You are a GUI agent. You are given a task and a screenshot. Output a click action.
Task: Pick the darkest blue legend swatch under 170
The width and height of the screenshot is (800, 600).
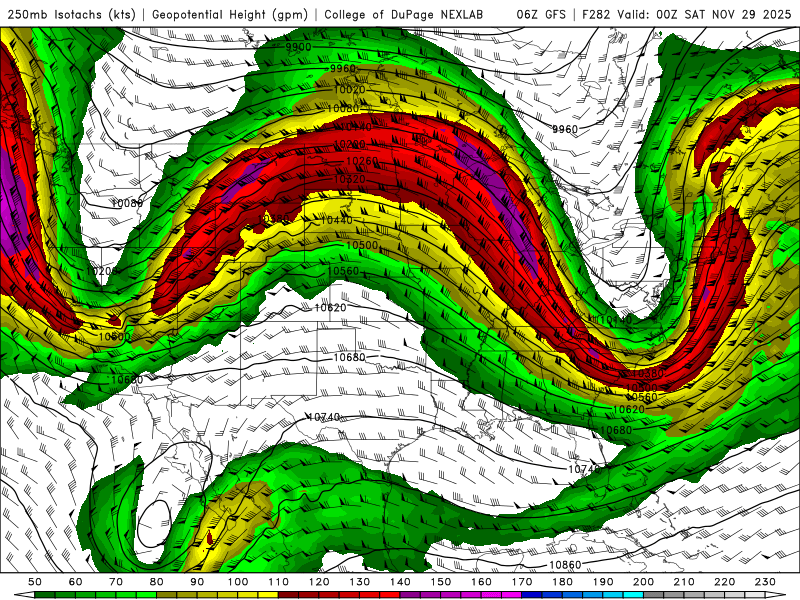click(x=532, y=595)
